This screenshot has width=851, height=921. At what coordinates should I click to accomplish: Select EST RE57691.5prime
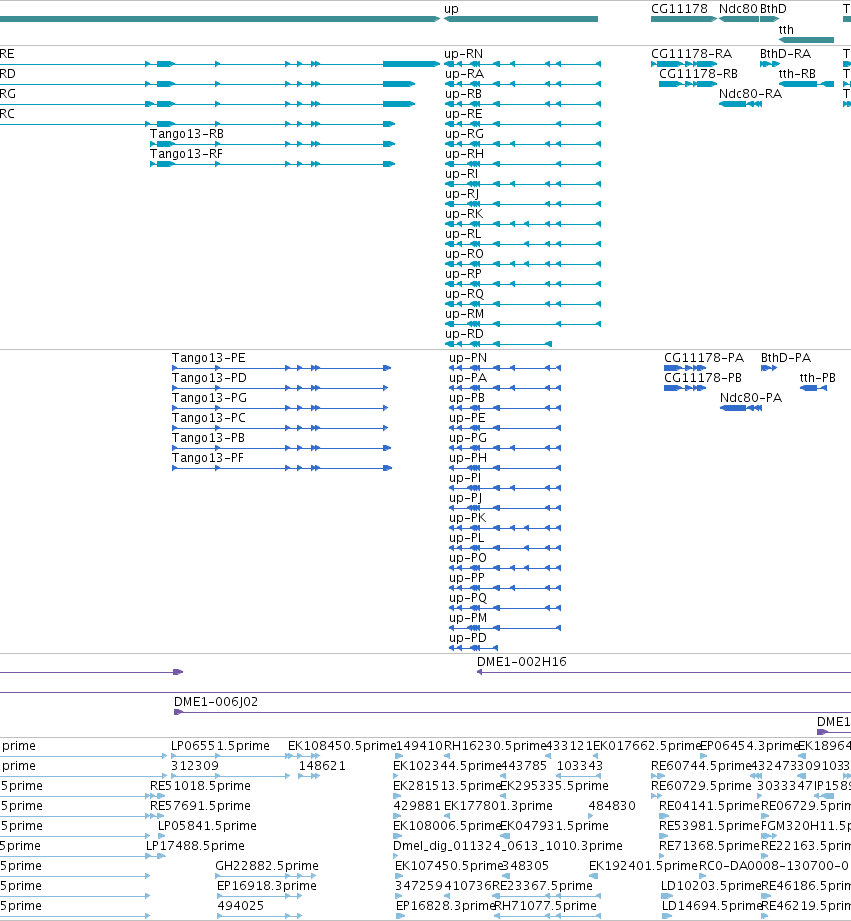[200, 806]
